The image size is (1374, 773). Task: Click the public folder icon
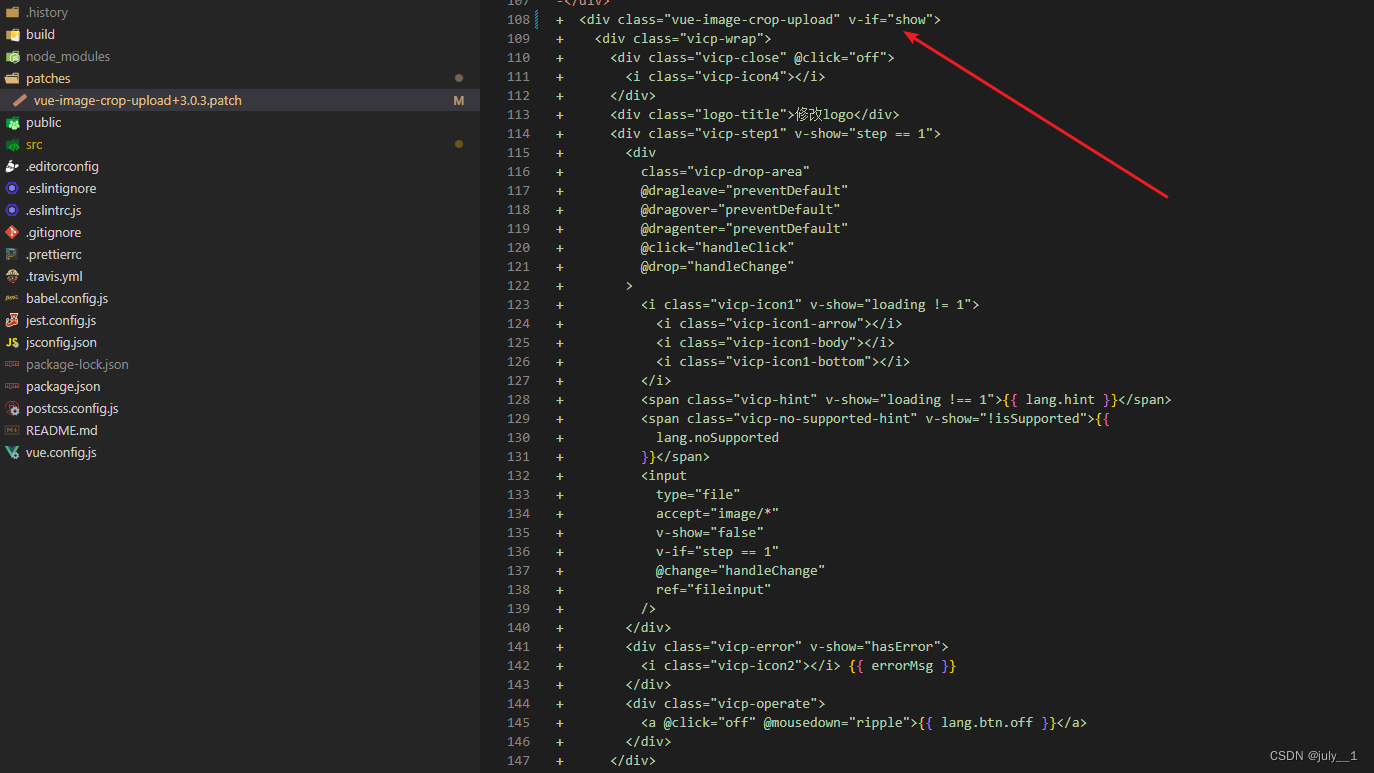[x=12, y=123]
